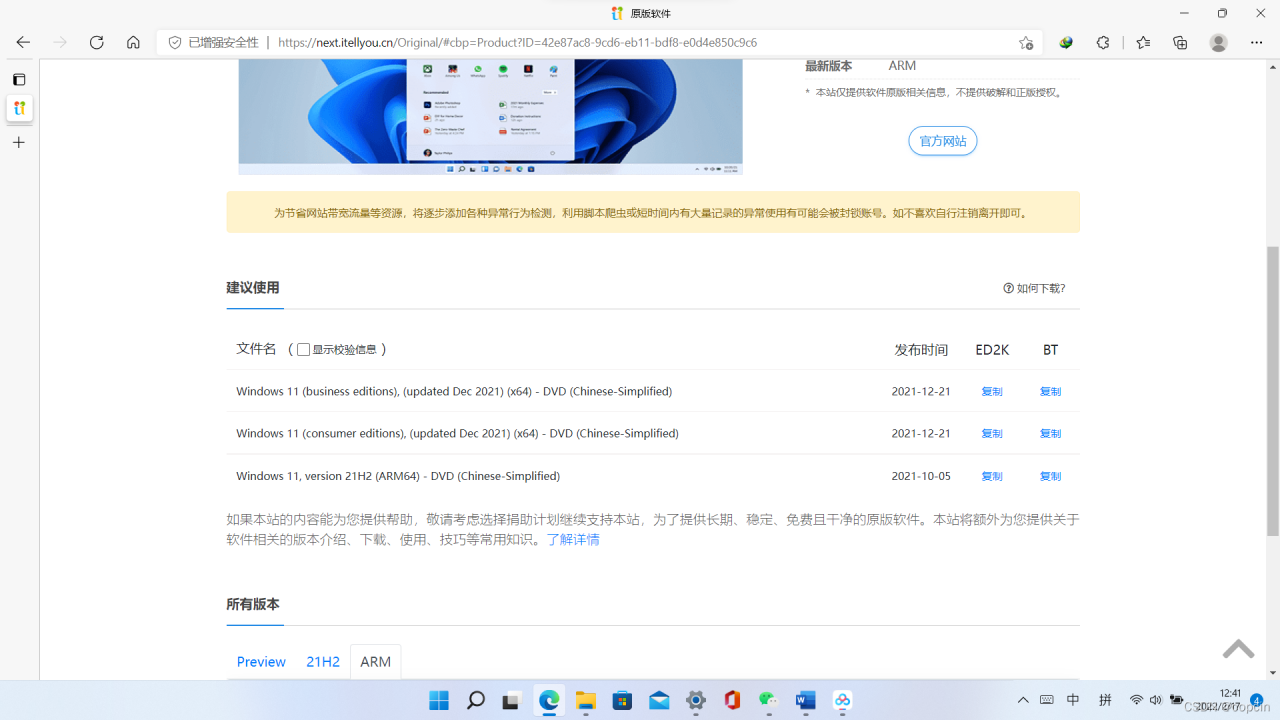This screenshot has width=1280, height=720.
Task: Open the Wi-Fi network tray icon
Action: [1136, 700]
